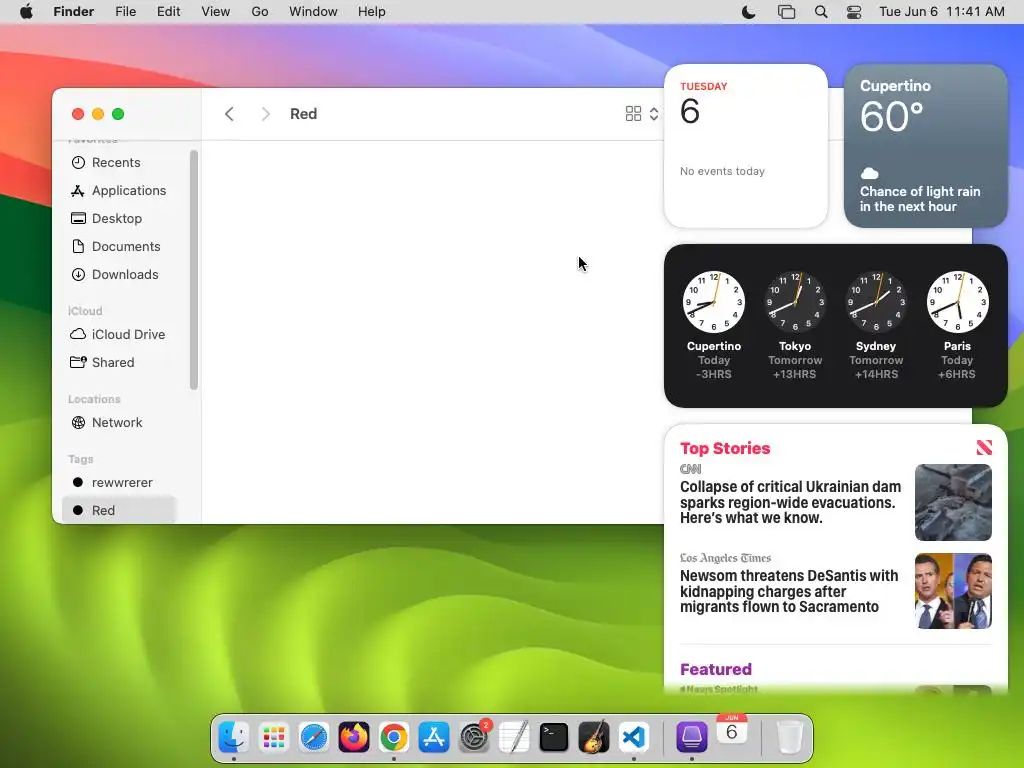
Task: Open Terminal from the Dock
Action: [554, 737]
